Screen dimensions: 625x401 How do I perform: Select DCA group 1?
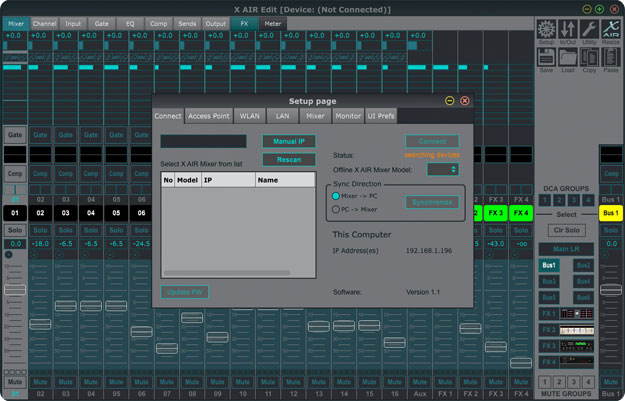click(545, 200)
